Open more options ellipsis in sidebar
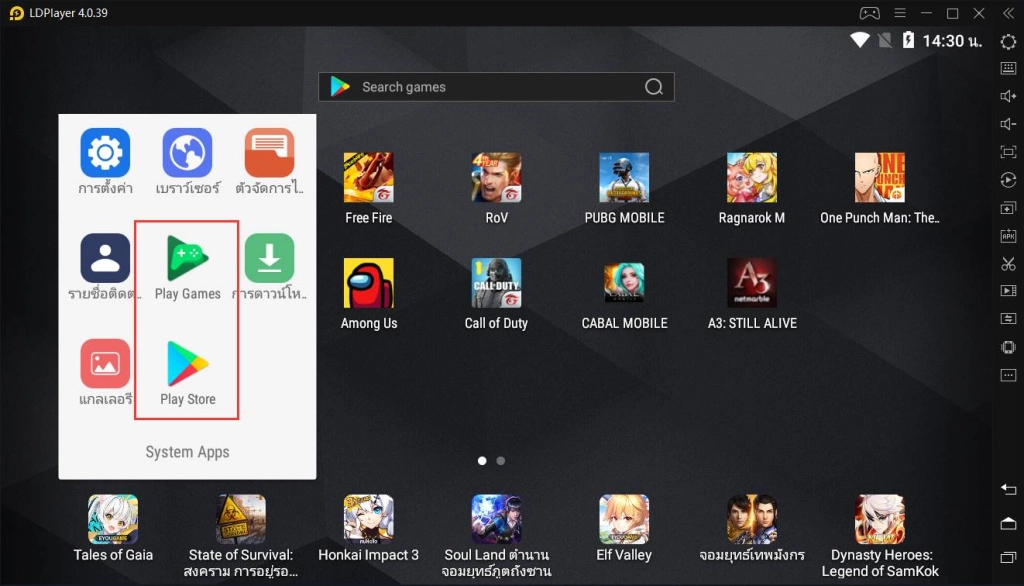The width and height of the screenshot is (1024, 586). pos(1008,375)
